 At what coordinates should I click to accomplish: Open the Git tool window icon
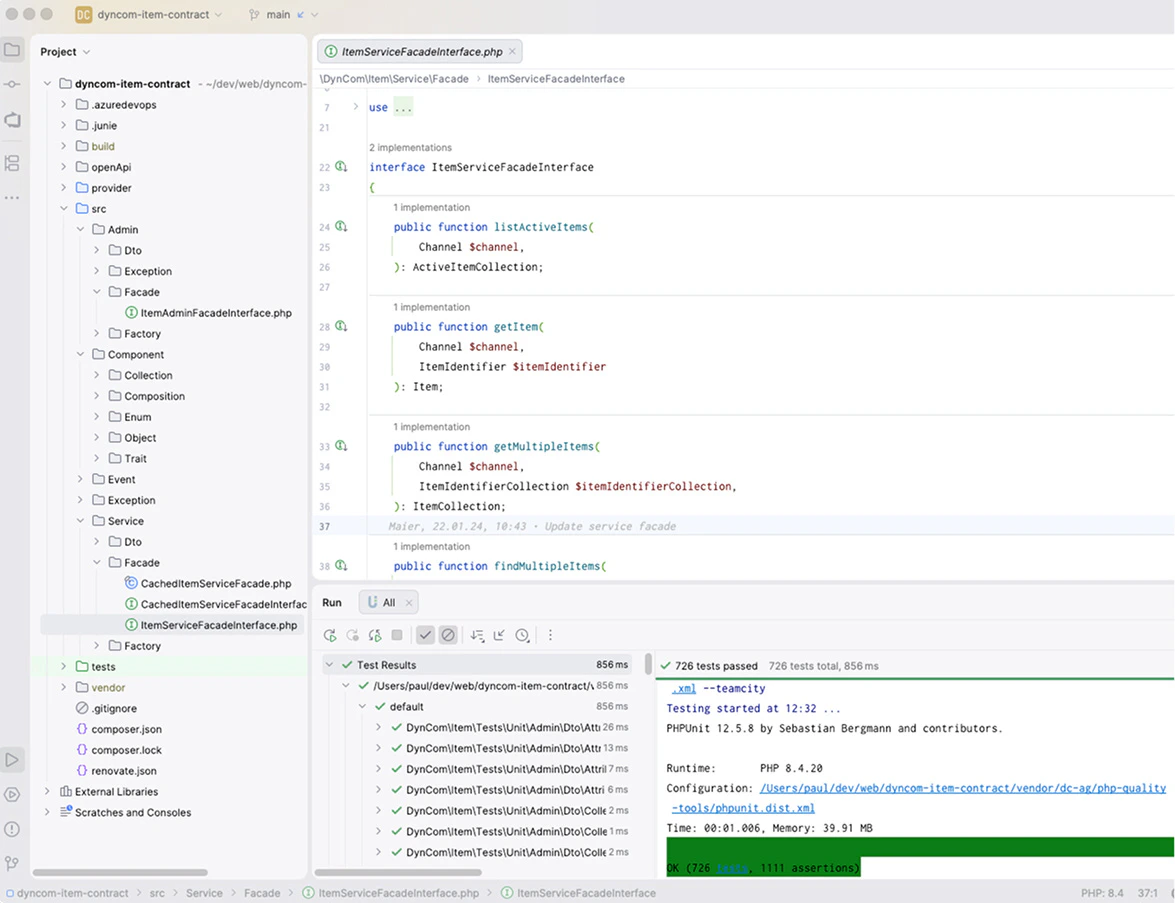coord(12,863)
